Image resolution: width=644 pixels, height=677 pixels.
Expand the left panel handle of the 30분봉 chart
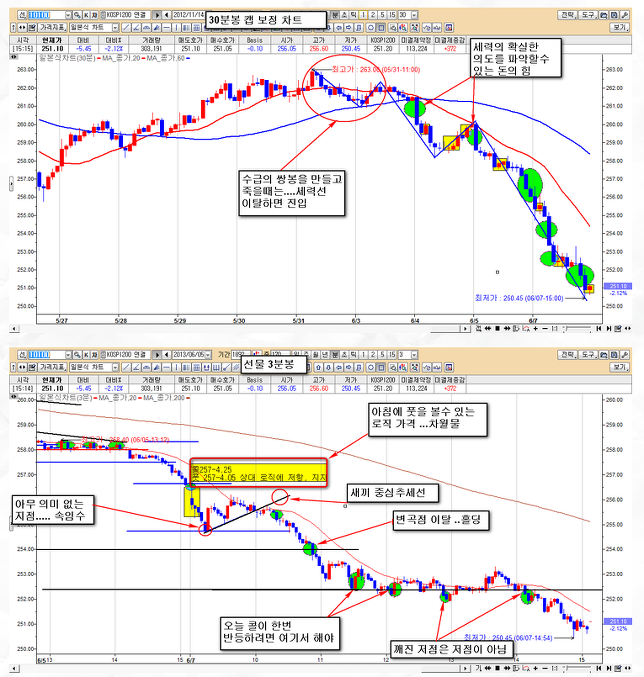(x=11, y=183)
